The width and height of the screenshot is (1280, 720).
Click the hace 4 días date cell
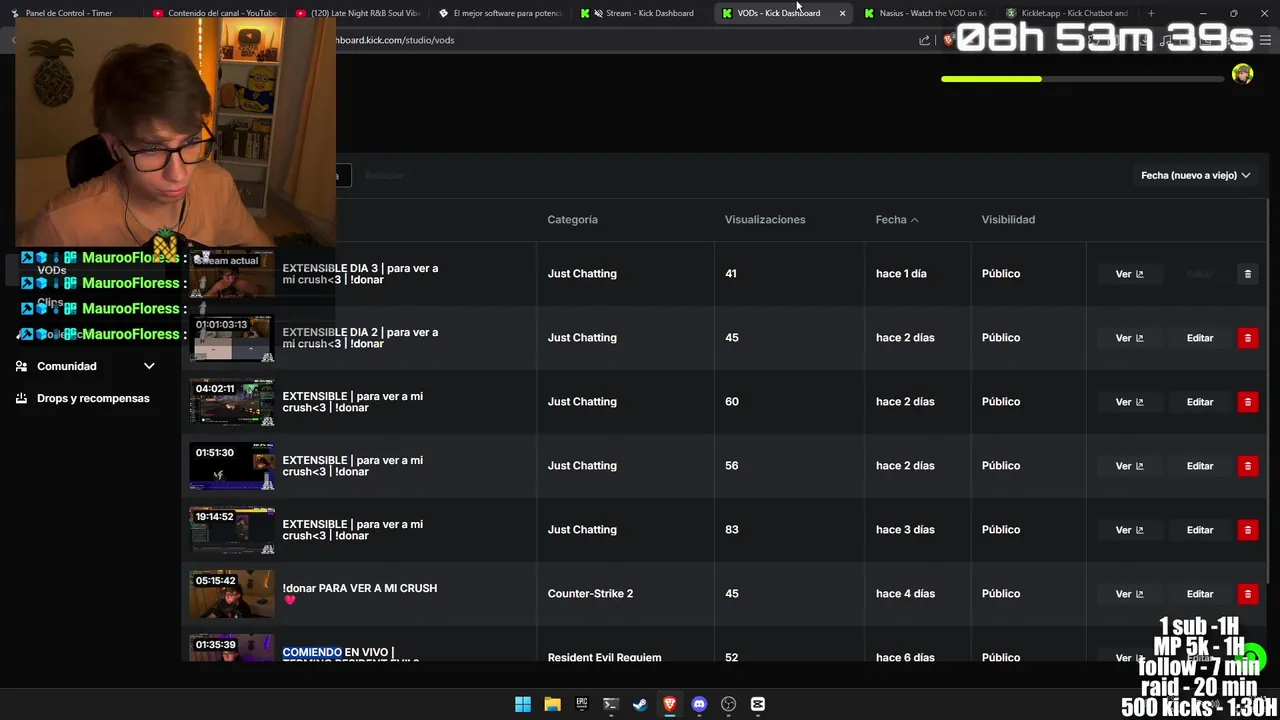pos(905,594)
